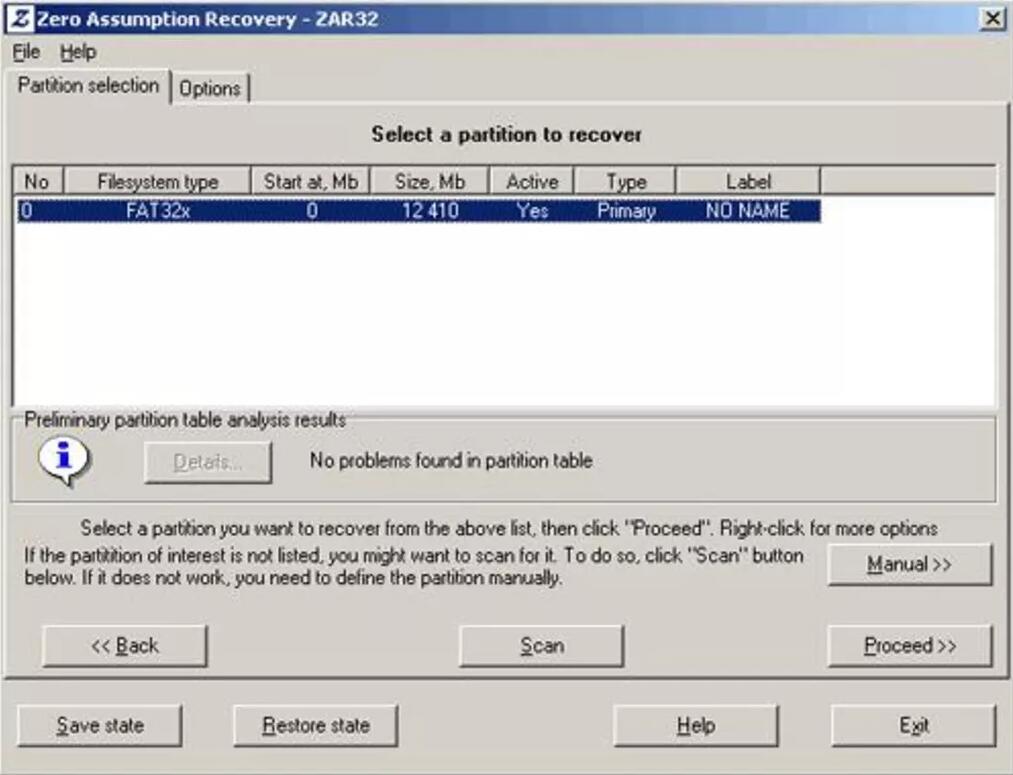Select the FAT32x partition row
The image size is (1013, 775).
point(418,211)
